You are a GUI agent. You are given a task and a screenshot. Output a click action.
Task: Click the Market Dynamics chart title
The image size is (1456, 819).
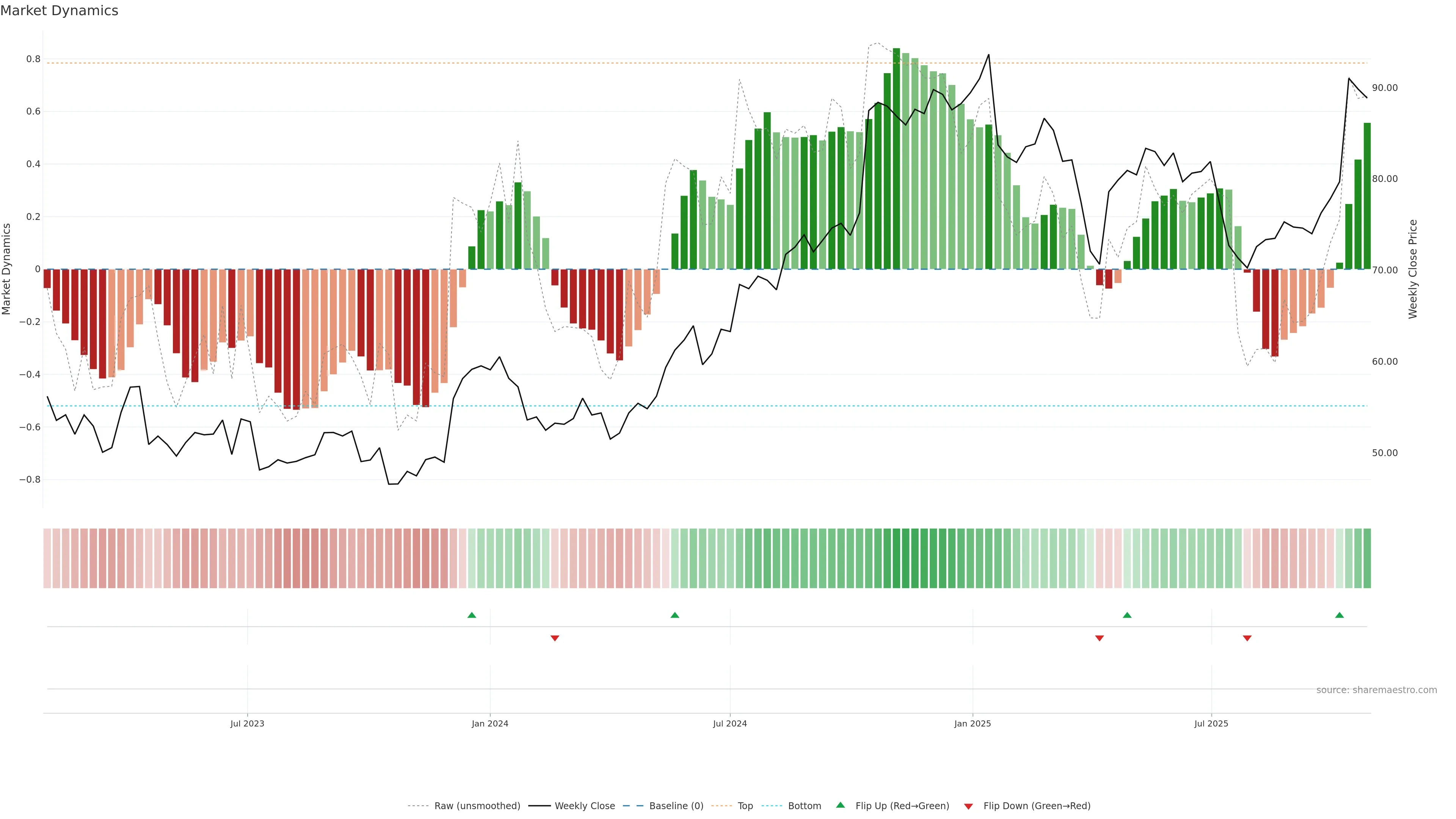pos(60,11)
